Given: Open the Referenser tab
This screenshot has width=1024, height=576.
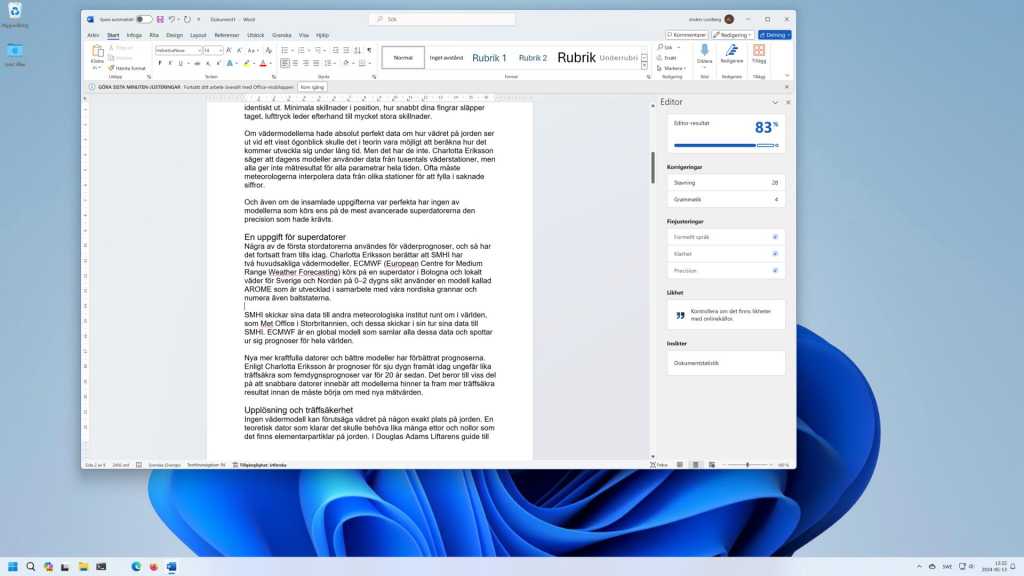Looking at the screenshot, I should (x=227, y=35).
